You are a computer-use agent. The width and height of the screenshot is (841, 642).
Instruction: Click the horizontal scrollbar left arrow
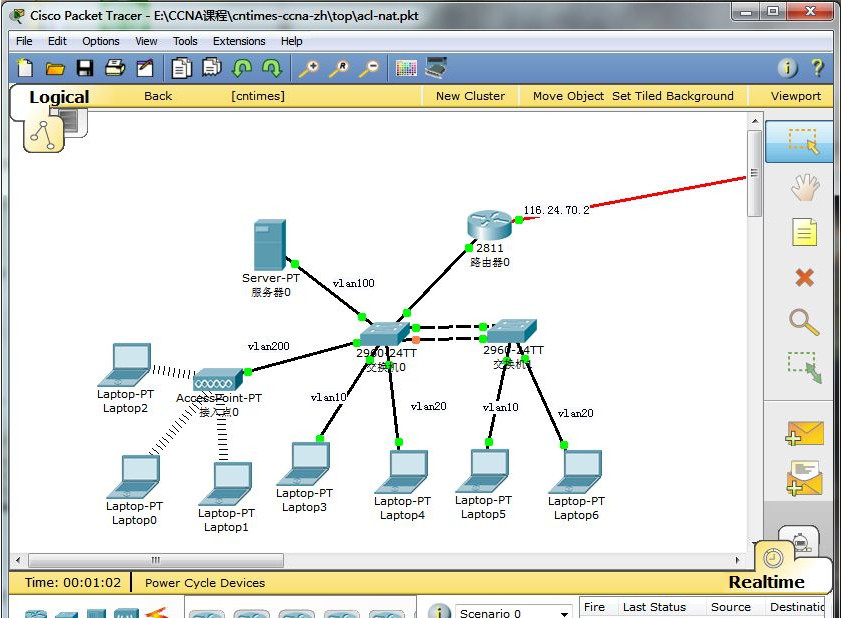pyautogui.click(x=18, y=560)
